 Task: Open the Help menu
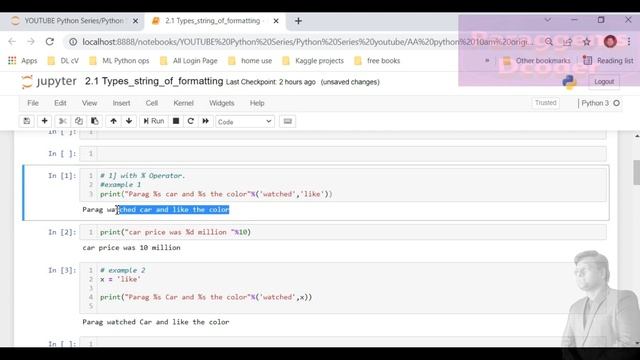click(x=257, y=103)
